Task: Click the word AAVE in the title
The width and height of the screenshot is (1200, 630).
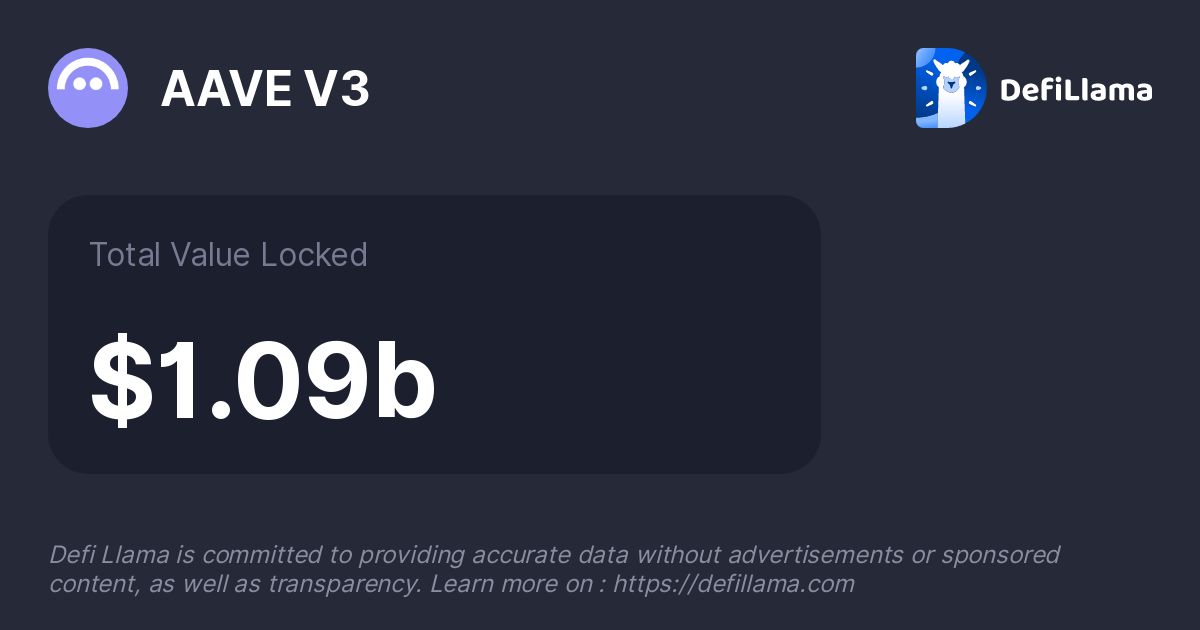Action: pos(224,89)
